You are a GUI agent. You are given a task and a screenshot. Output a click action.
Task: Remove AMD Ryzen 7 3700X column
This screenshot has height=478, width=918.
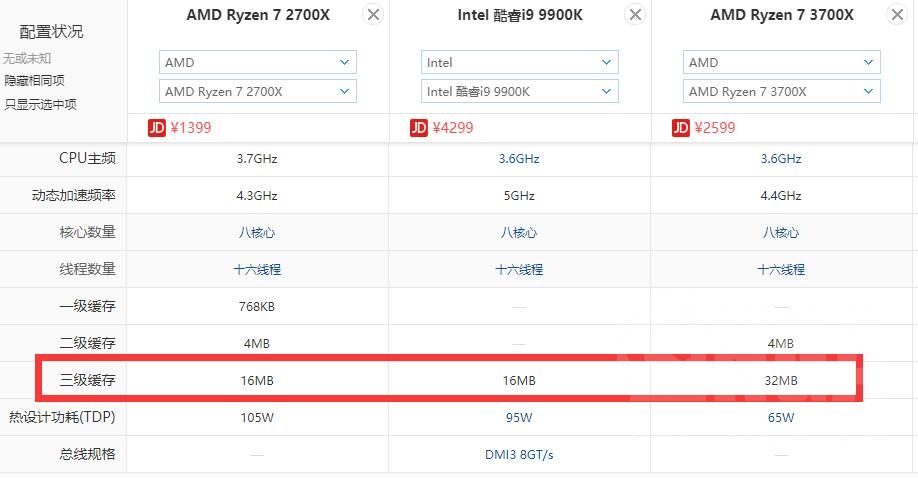point(897,15)
